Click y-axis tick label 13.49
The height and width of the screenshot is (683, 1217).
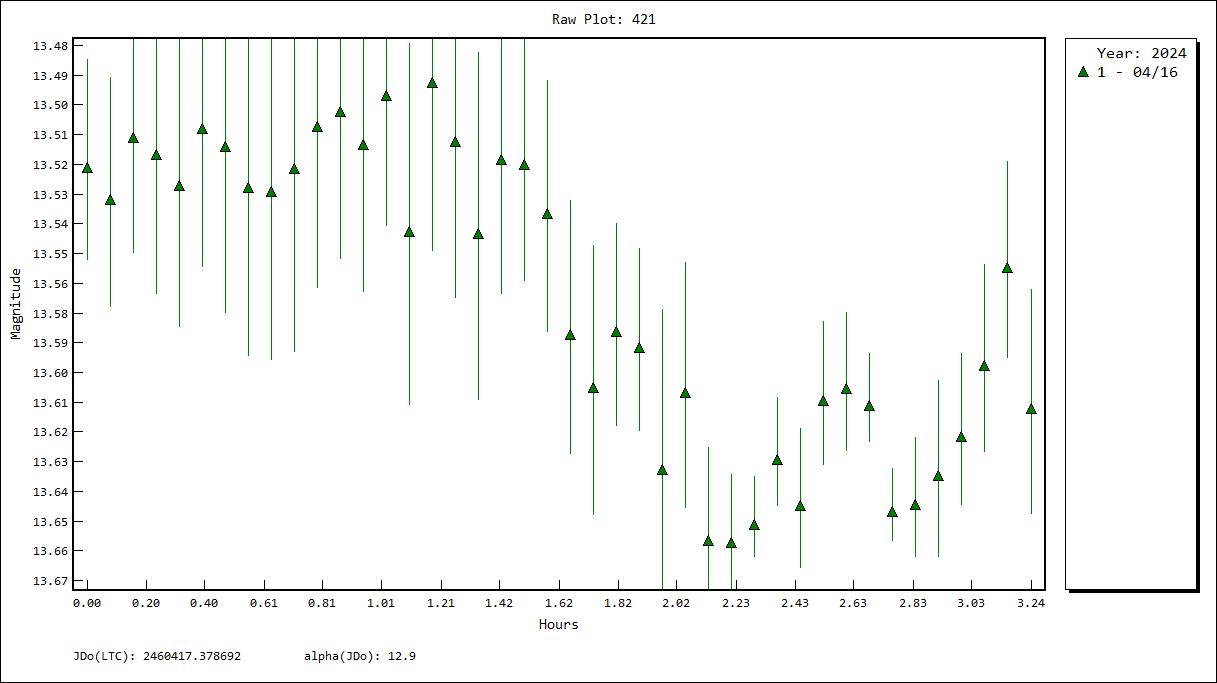point(50,76)
